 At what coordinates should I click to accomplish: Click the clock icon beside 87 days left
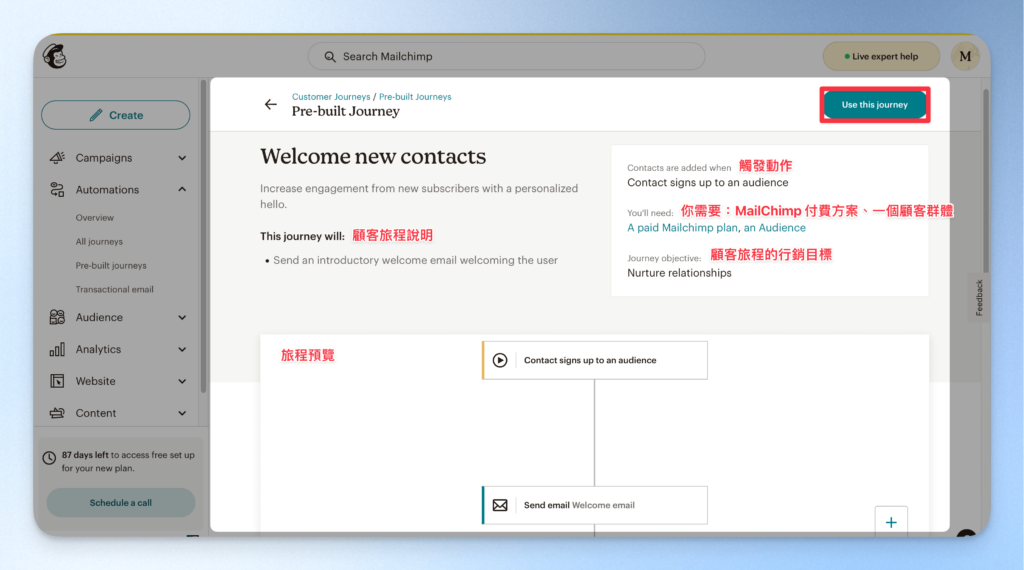(x=49, y=458)
